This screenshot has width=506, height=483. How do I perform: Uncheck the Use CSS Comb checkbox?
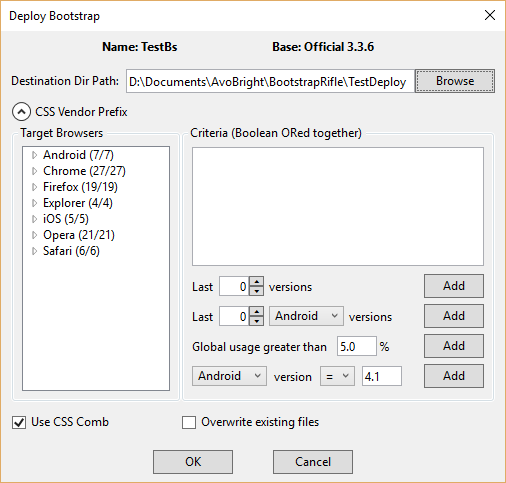[19, 422]
